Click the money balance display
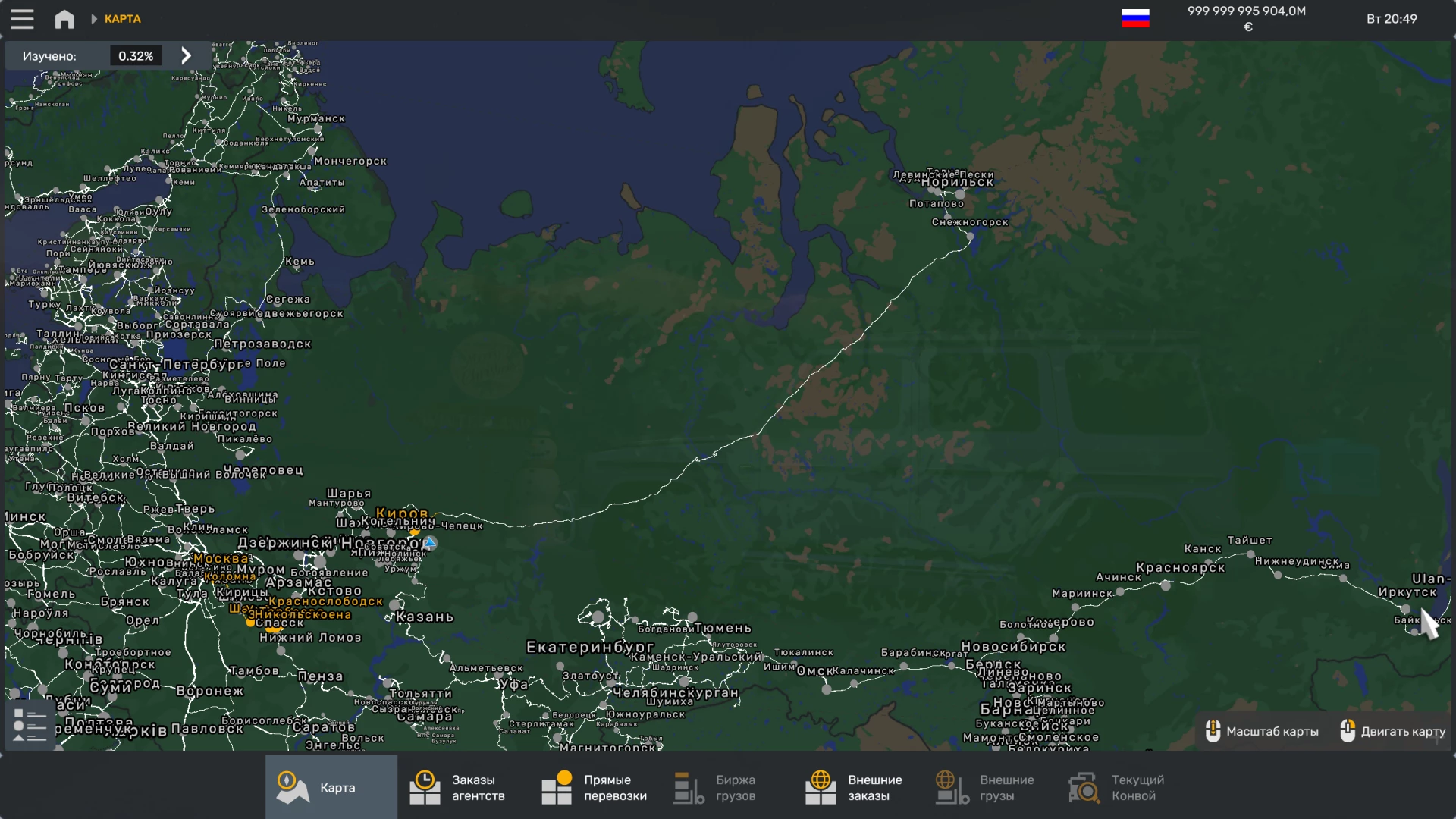The height and width of the screenshot is (819, 1456). pyautogui.click(x=1246, y=18)
